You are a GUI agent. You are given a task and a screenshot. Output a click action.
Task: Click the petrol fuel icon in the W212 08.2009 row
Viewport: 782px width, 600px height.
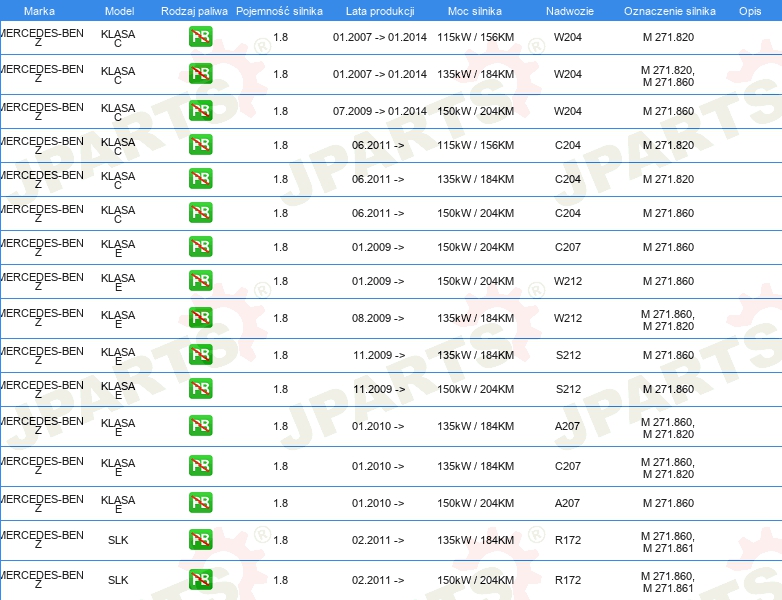pos(200,318)
